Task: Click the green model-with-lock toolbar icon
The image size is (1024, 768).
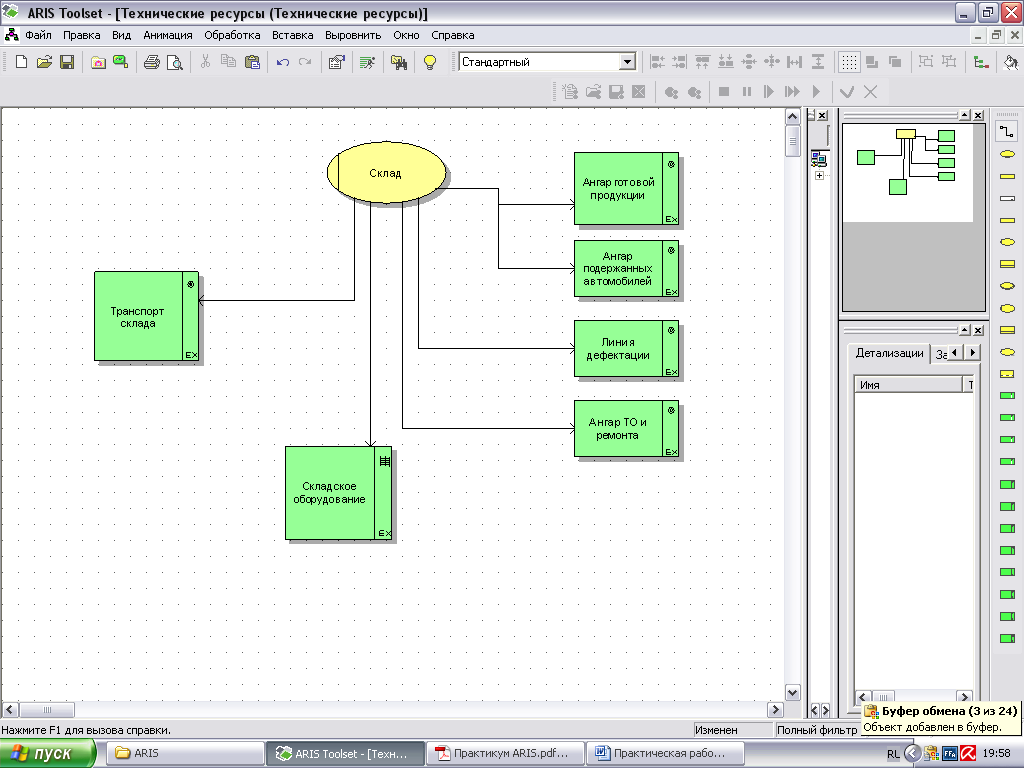Action: pos(120,62)
